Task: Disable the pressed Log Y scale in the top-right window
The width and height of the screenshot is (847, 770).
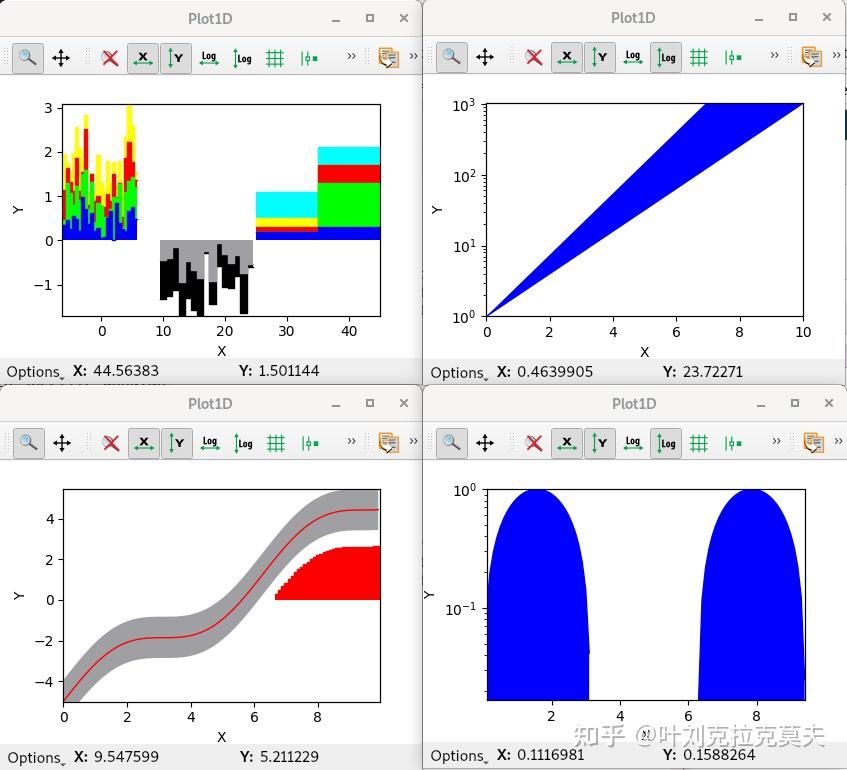Action: (x=666, y=57)
